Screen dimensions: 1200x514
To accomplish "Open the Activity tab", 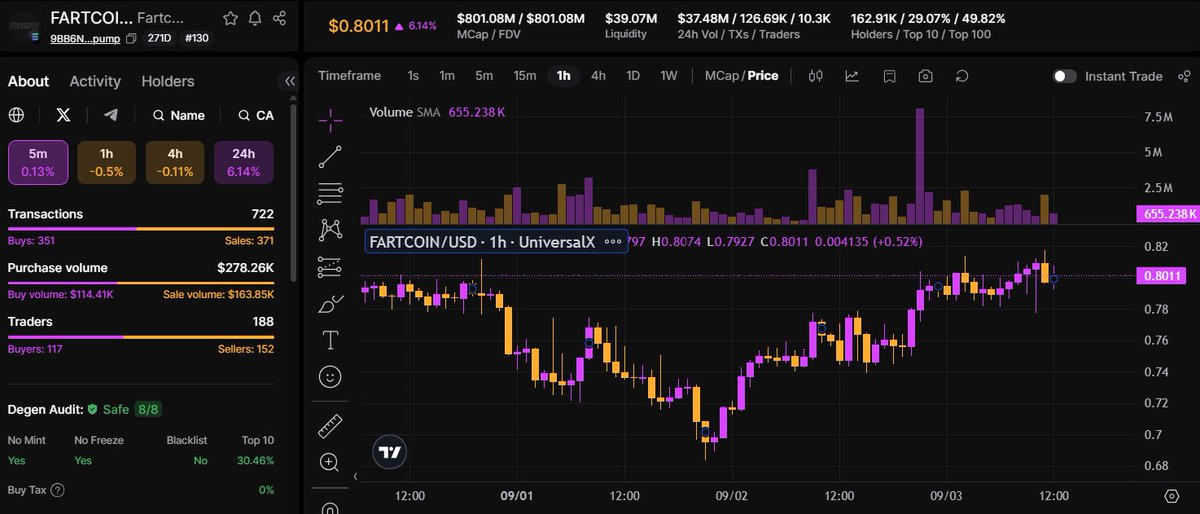I will coord(95,81).
